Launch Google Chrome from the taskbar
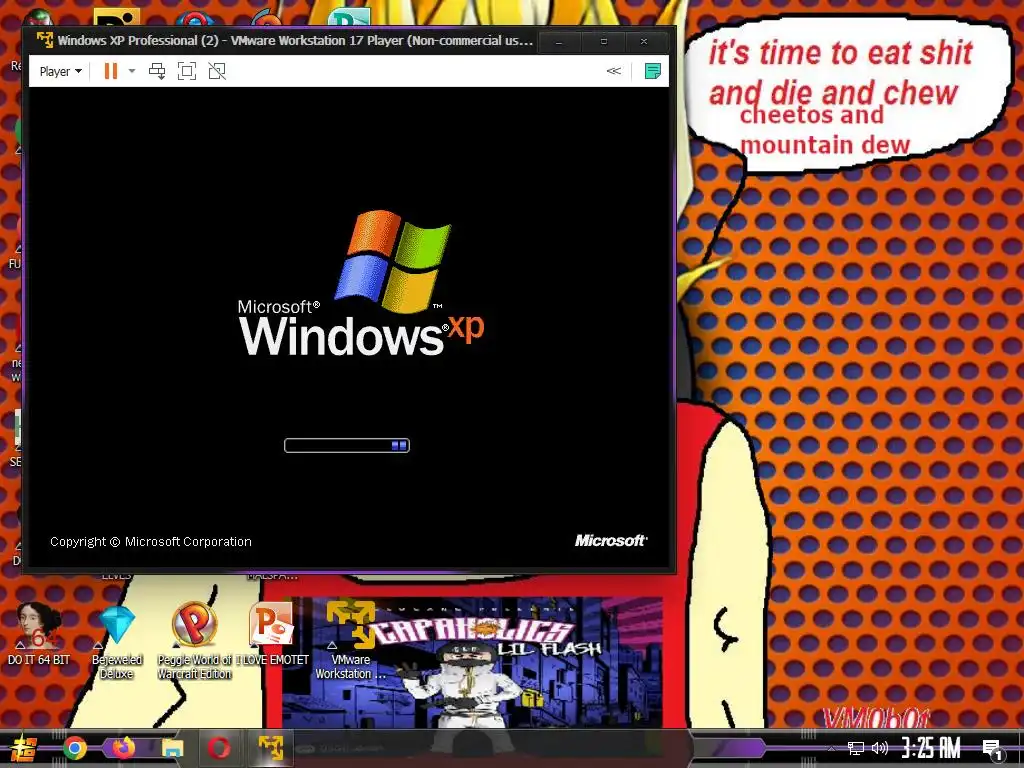Screen dimensions: 1024x768 coord(75,748)
